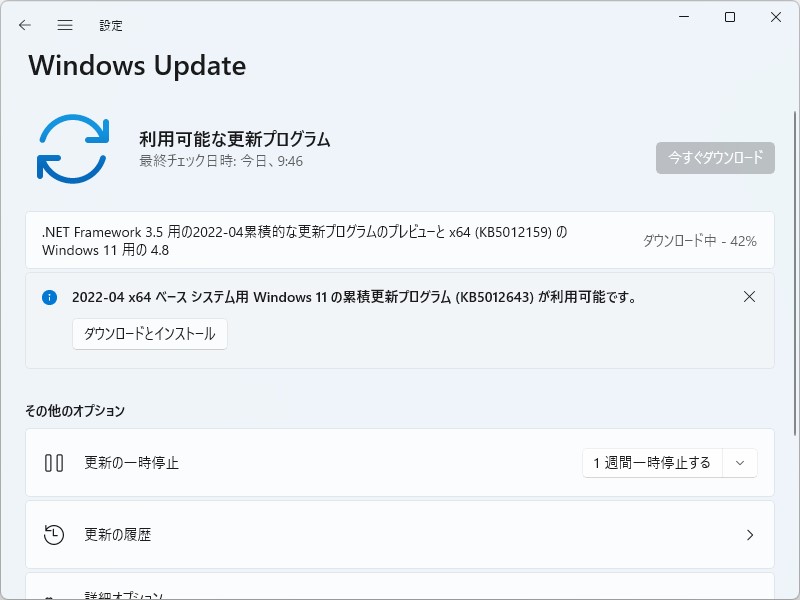Viewport: 800px width, 600px height.
Task: Expand the pause duration dropdown chevron
Action: [x=739, y=463]
